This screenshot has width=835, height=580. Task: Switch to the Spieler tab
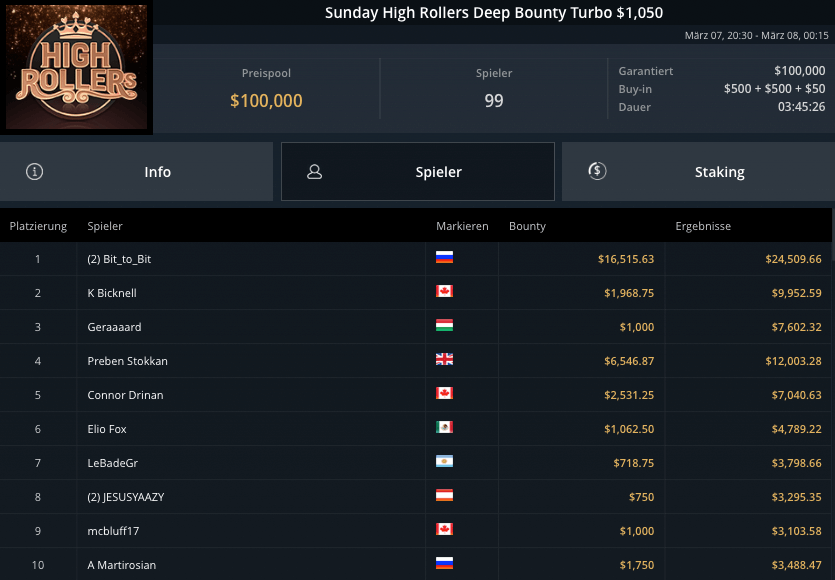coord(418,172)
